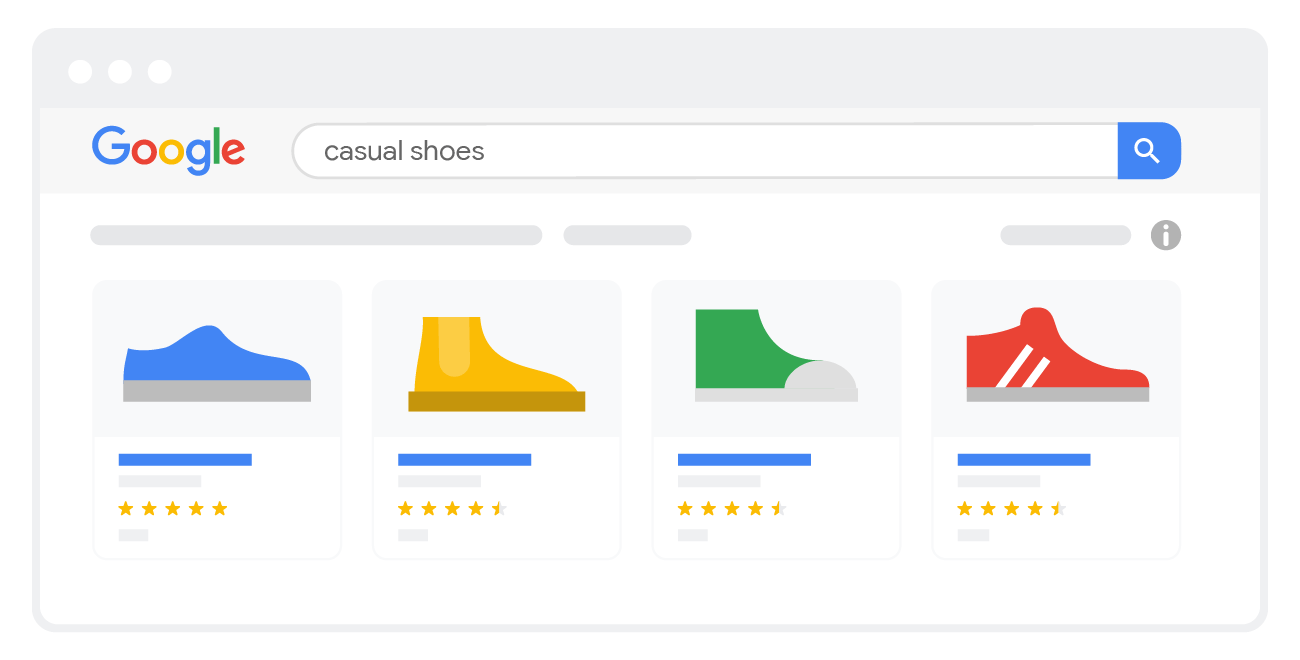Open the blue sneaker's blue title link
Image resolution: width=1300 pixels, height=660 pixels.
click(185, 460)
